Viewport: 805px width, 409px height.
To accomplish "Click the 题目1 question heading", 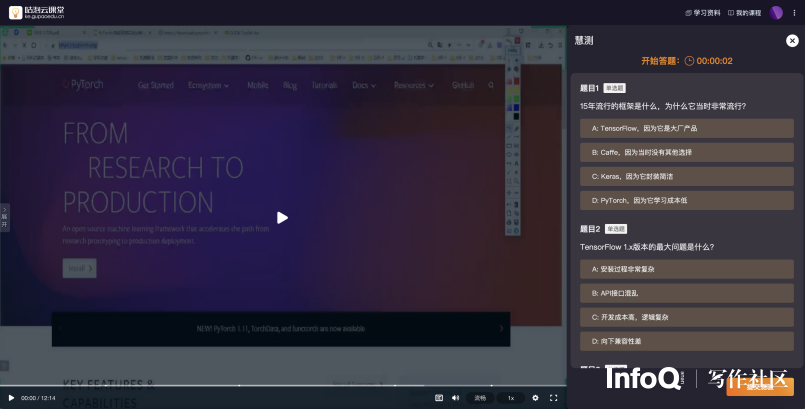I will pos(589,88).
